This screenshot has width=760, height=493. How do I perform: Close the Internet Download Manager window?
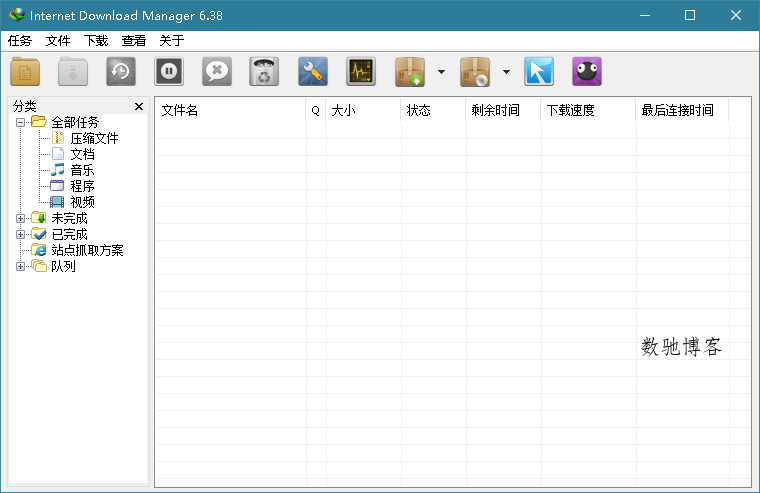coord(736,15)
